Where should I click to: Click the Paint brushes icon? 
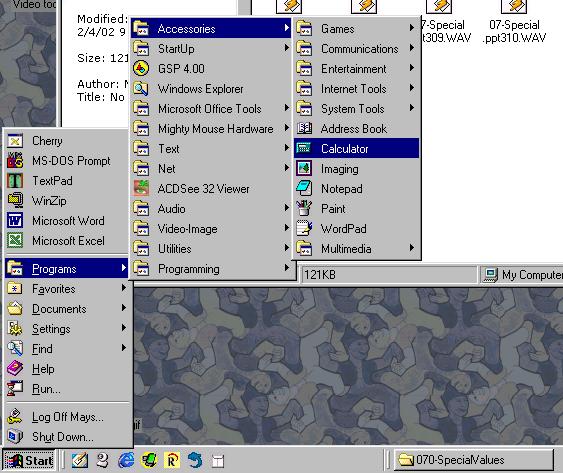click(x=304, y=208)
